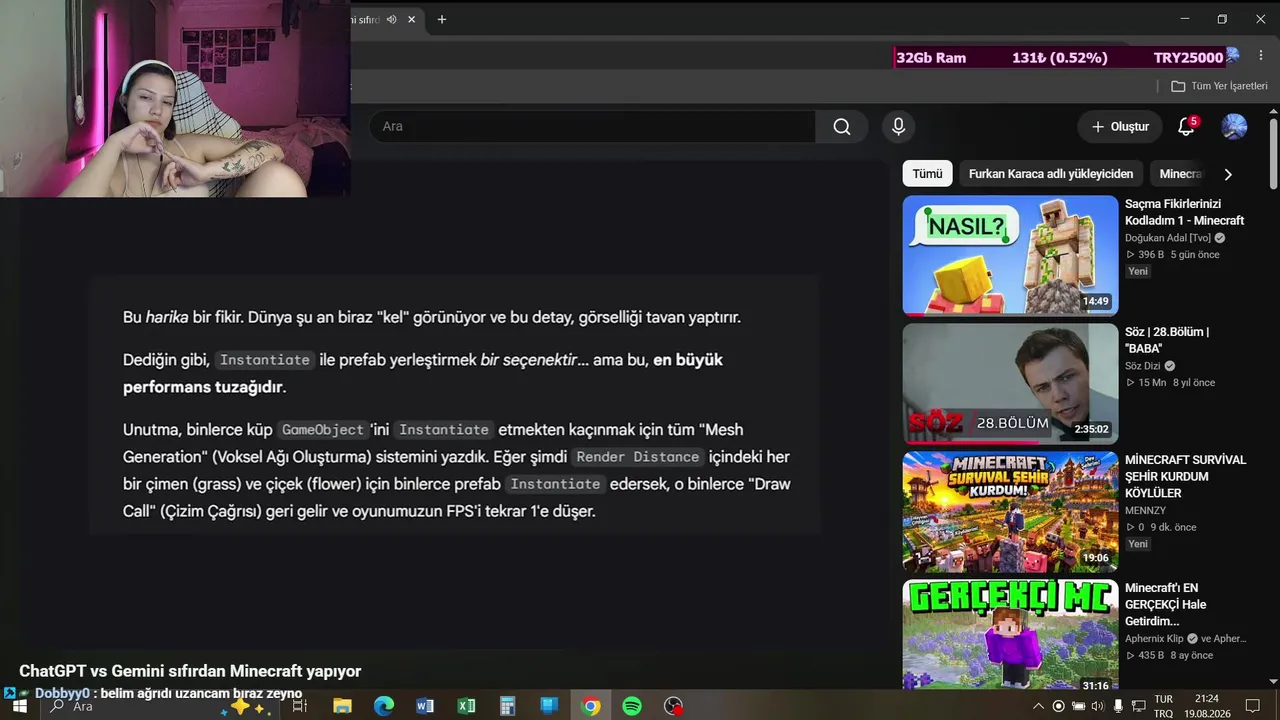Click the Oluştur create button
Image resolution: width=1280 pixels, height=720 pixels.
click(x=1120, y=127)
